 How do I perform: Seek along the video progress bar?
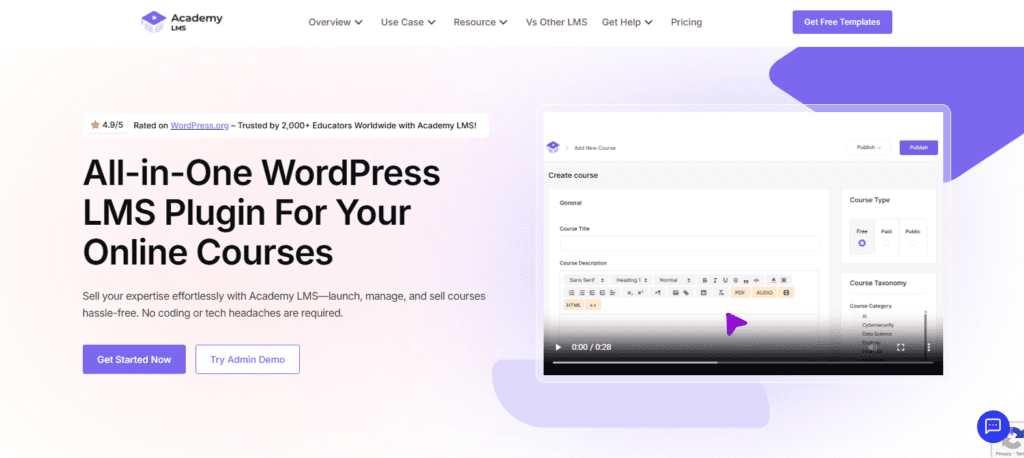(x=742, y=363)
